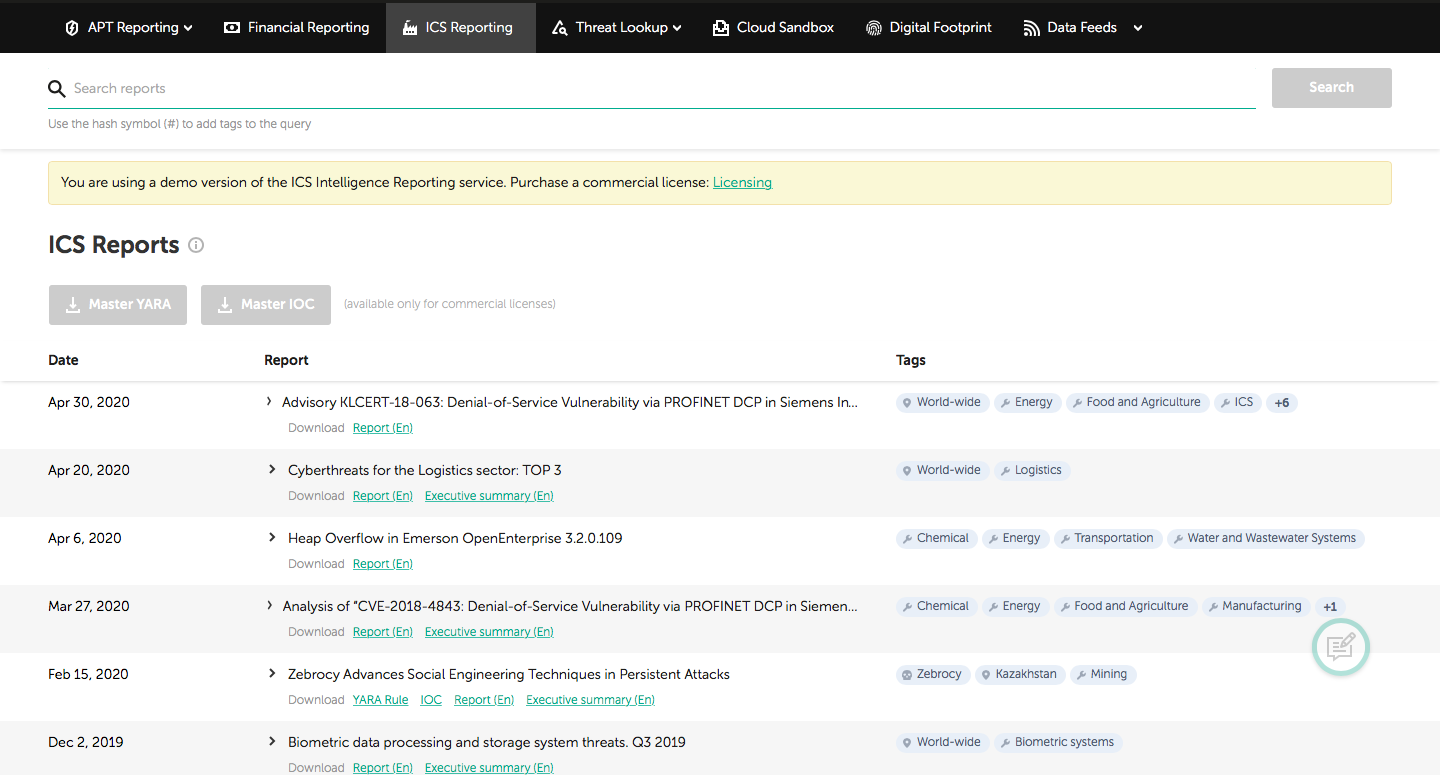Image resolution: width=1440 pixels, height=775 pixels.
Task: Download Executive summary for the Zebrocy report
Action: (x=590, y=700)
